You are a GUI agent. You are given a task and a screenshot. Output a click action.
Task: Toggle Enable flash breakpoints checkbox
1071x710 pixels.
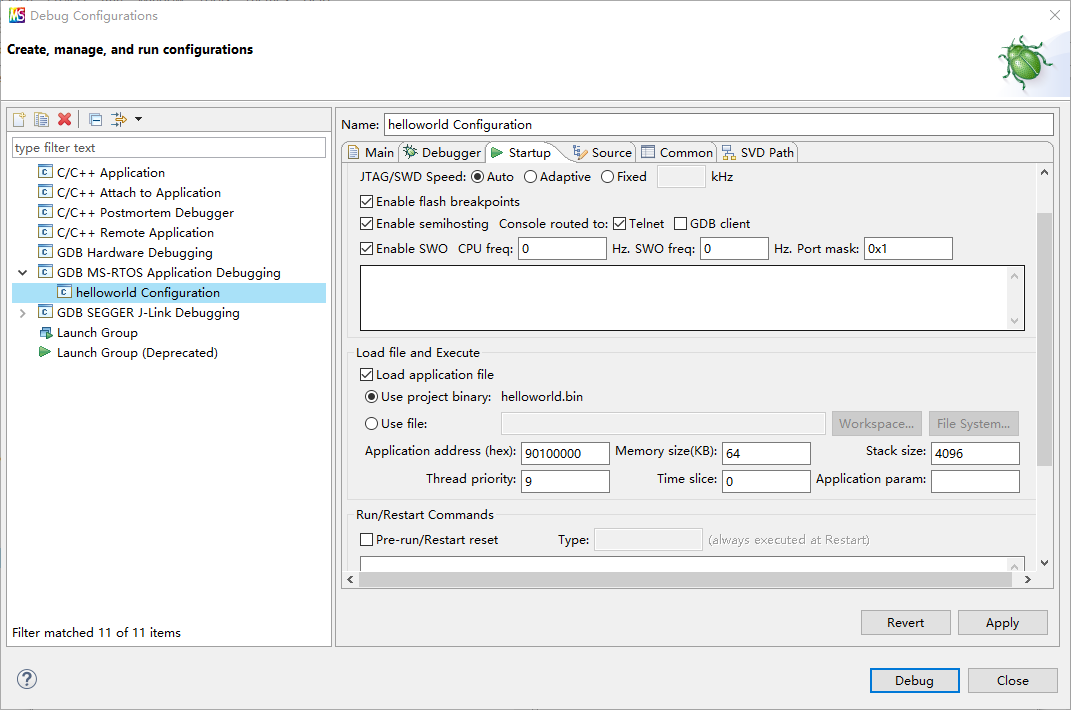(x=367, y=202)
